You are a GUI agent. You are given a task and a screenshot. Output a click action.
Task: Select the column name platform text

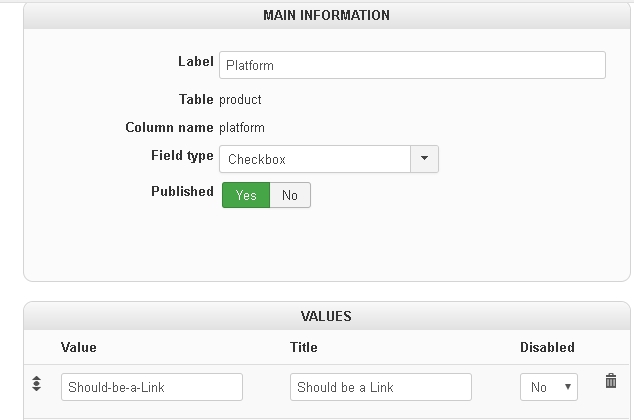coord(242,127)
